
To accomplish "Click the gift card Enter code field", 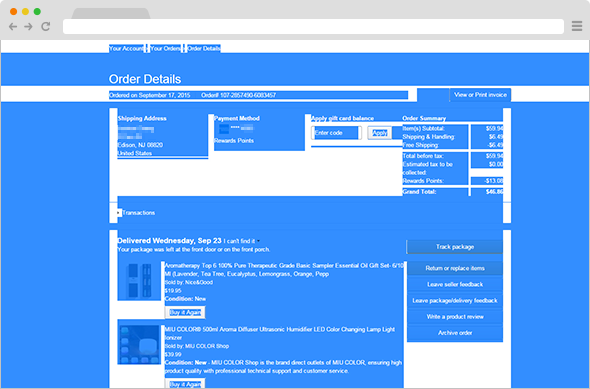I will point(336,133).
